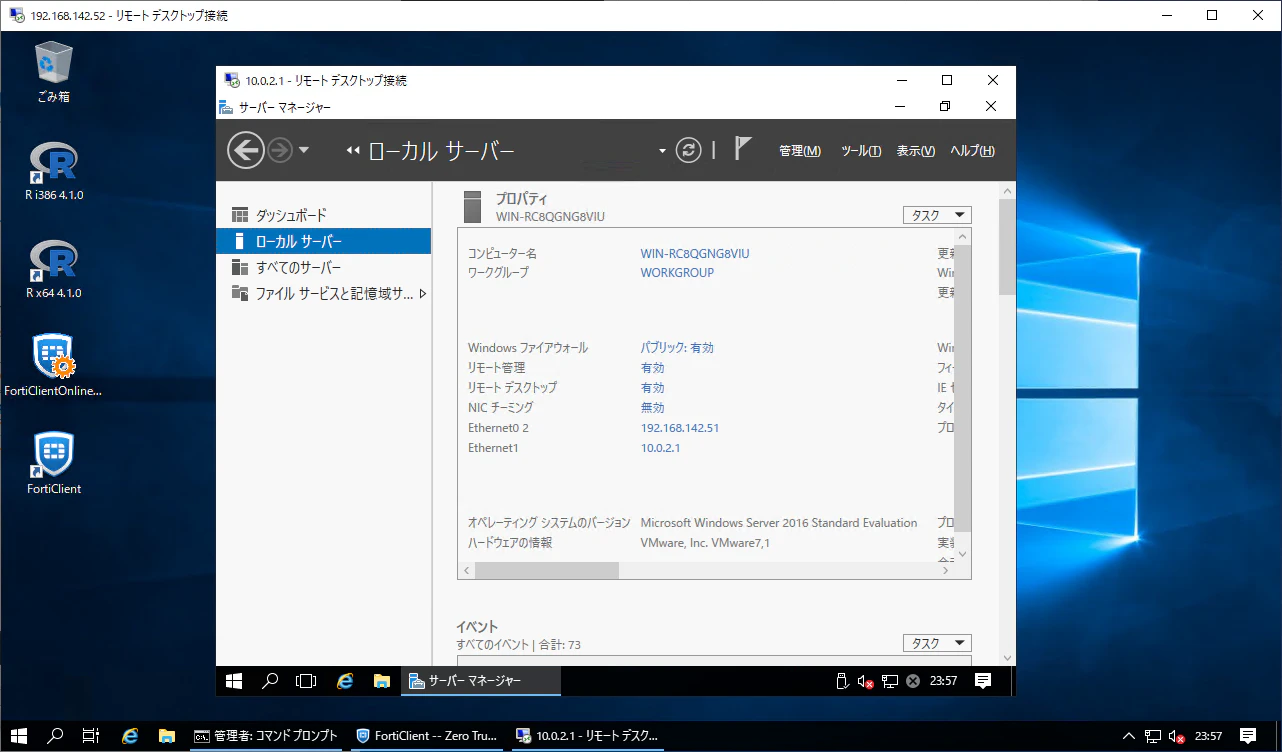Open the ツール(T) menu
Screen dimensions: 1282x752
(x=861, y=151)
